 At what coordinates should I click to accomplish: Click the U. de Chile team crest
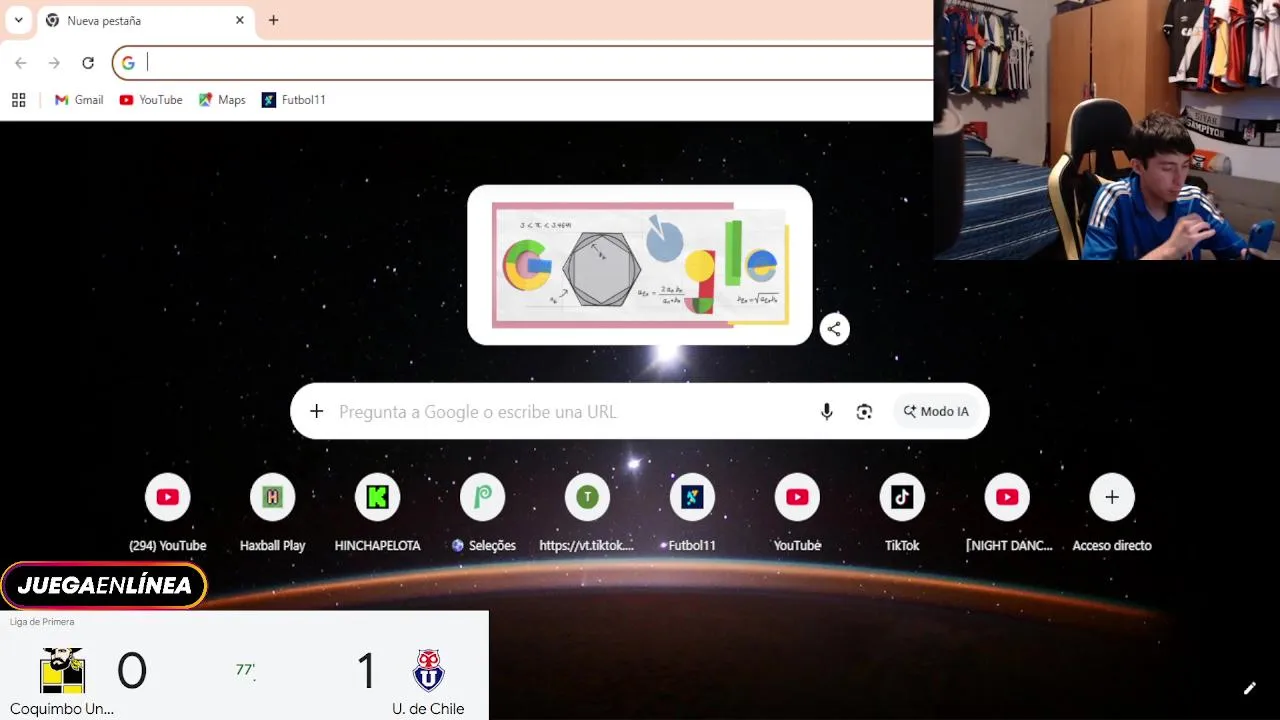point(429,670)
